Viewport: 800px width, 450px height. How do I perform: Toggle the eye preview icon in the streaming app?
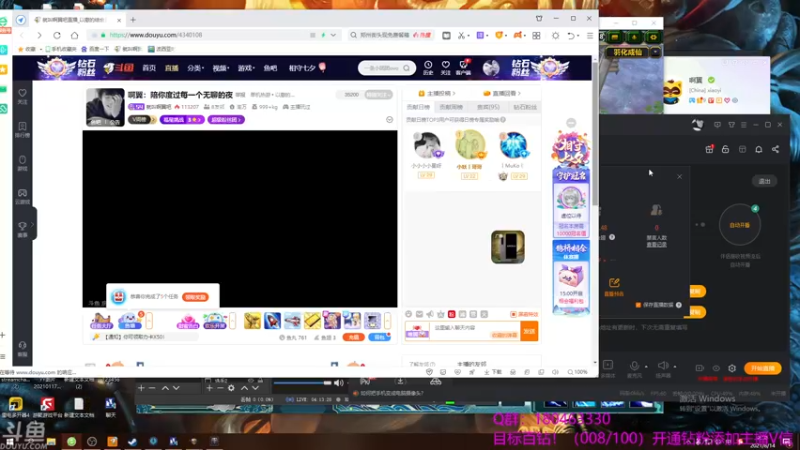(716, 368)
